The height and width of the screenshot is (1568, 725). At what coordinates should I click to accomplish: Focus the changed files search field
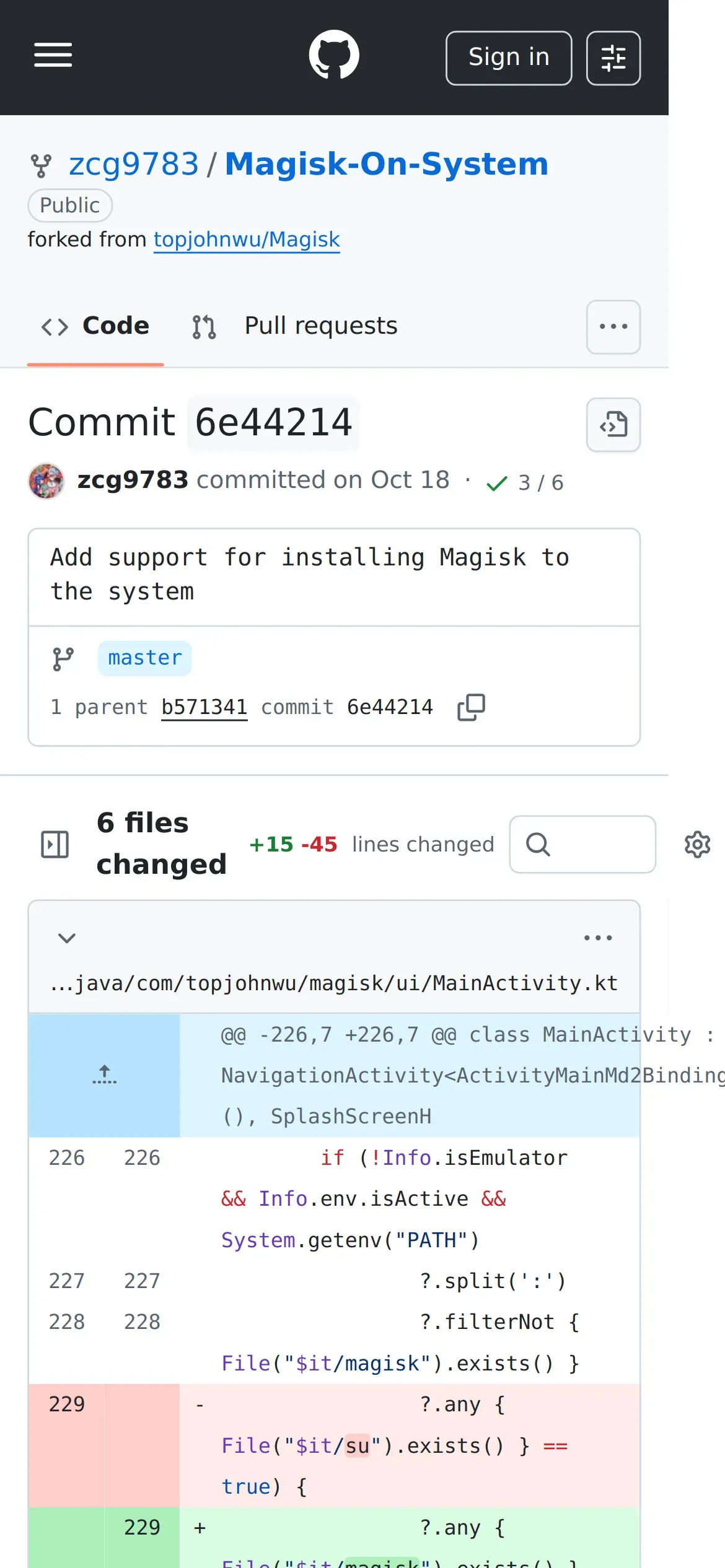click(582, 844)
